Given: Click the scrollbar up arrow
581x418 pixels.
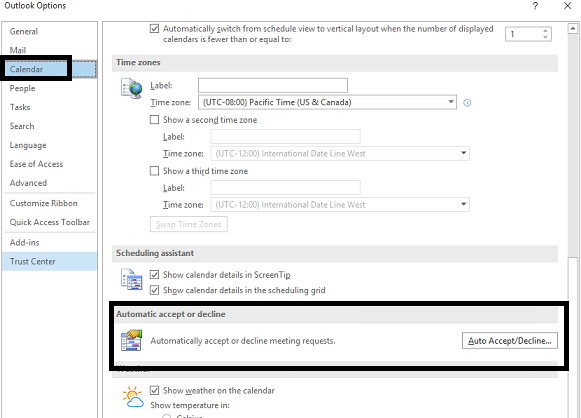Looking at the screenshot, I should pos(572,28).
